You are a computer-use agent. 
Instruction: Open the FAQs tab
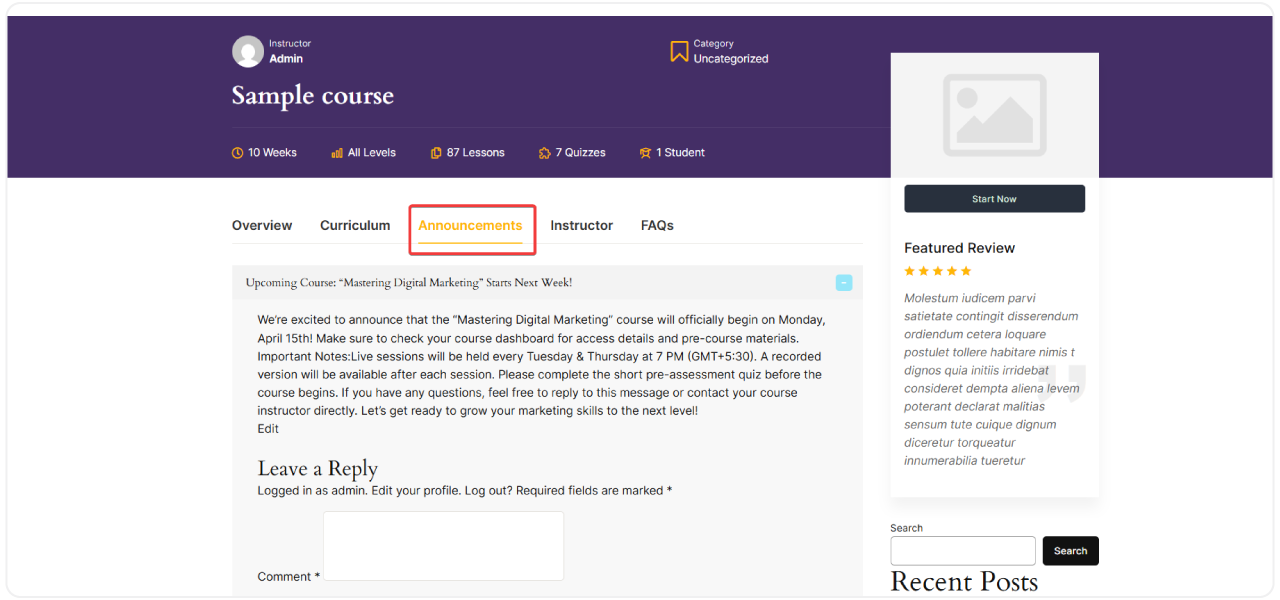pyautogui.click(x=657, y=226)
